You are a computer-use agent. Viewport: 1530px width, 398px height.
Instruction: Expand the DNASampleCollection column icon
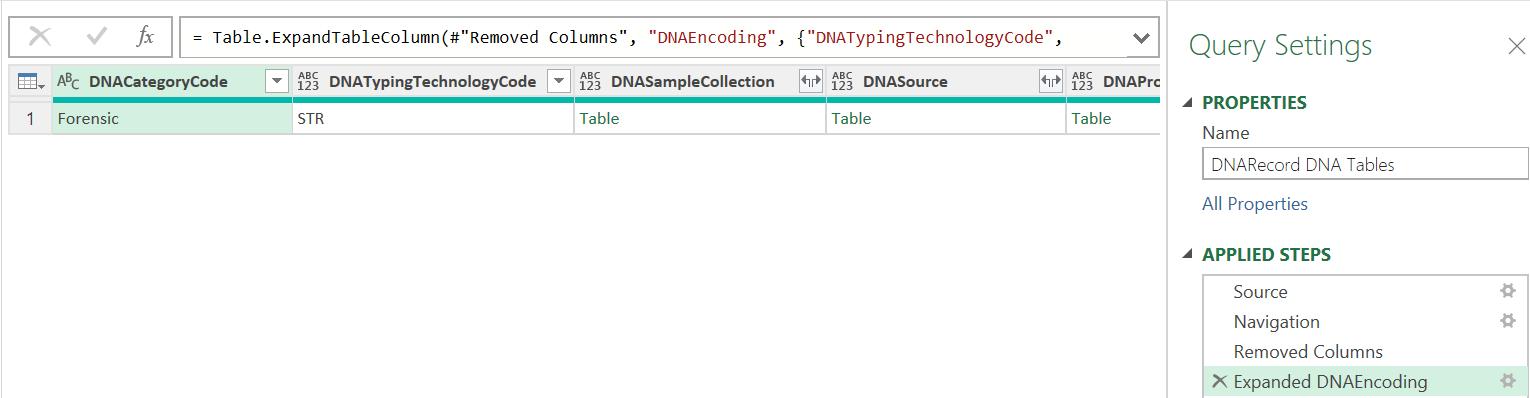[x=810, y=82]
